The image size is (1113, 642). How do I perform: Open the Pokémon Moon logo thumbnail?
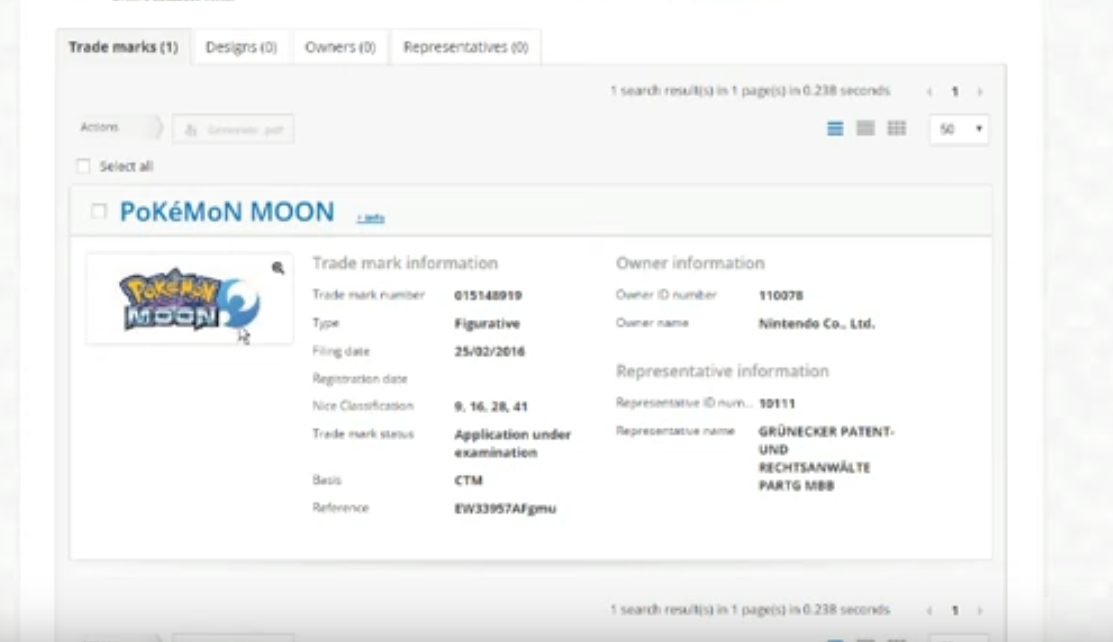tap(190, 299)
